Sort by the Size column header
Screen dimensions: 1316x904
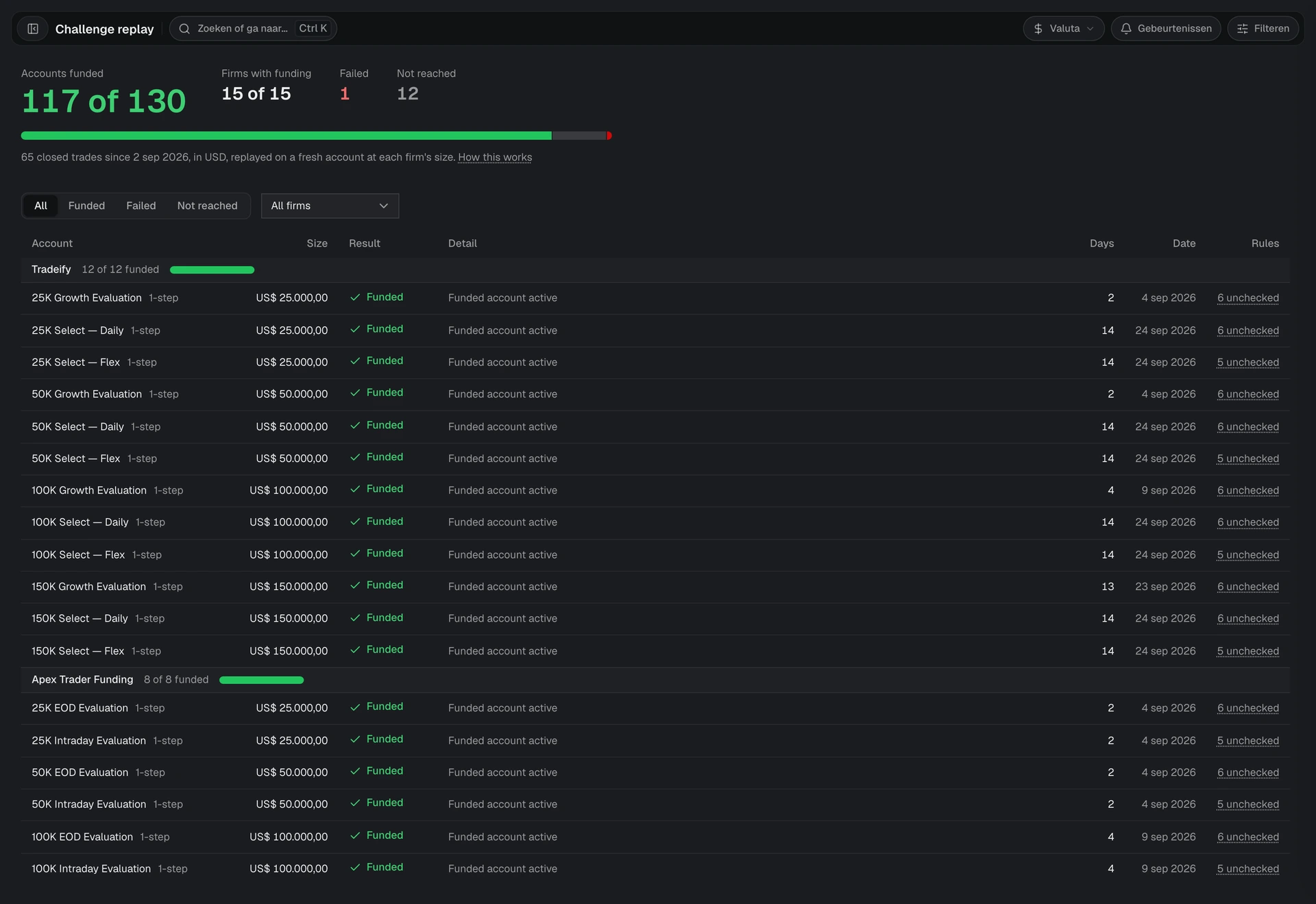[317, 243]
